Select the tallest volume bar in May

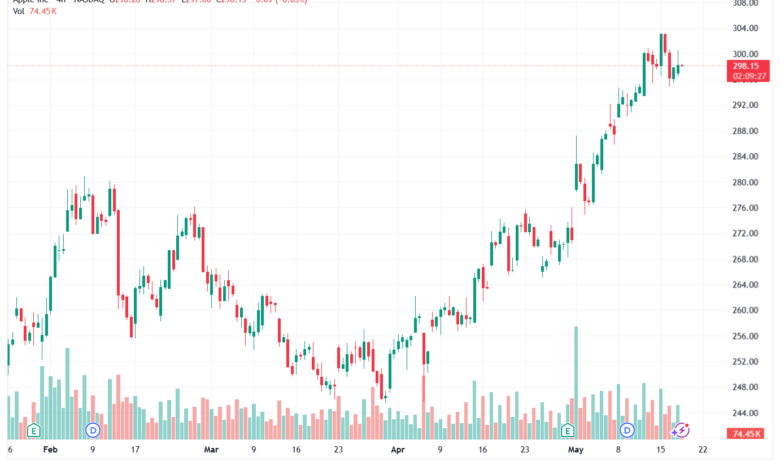tap(576, 382)
